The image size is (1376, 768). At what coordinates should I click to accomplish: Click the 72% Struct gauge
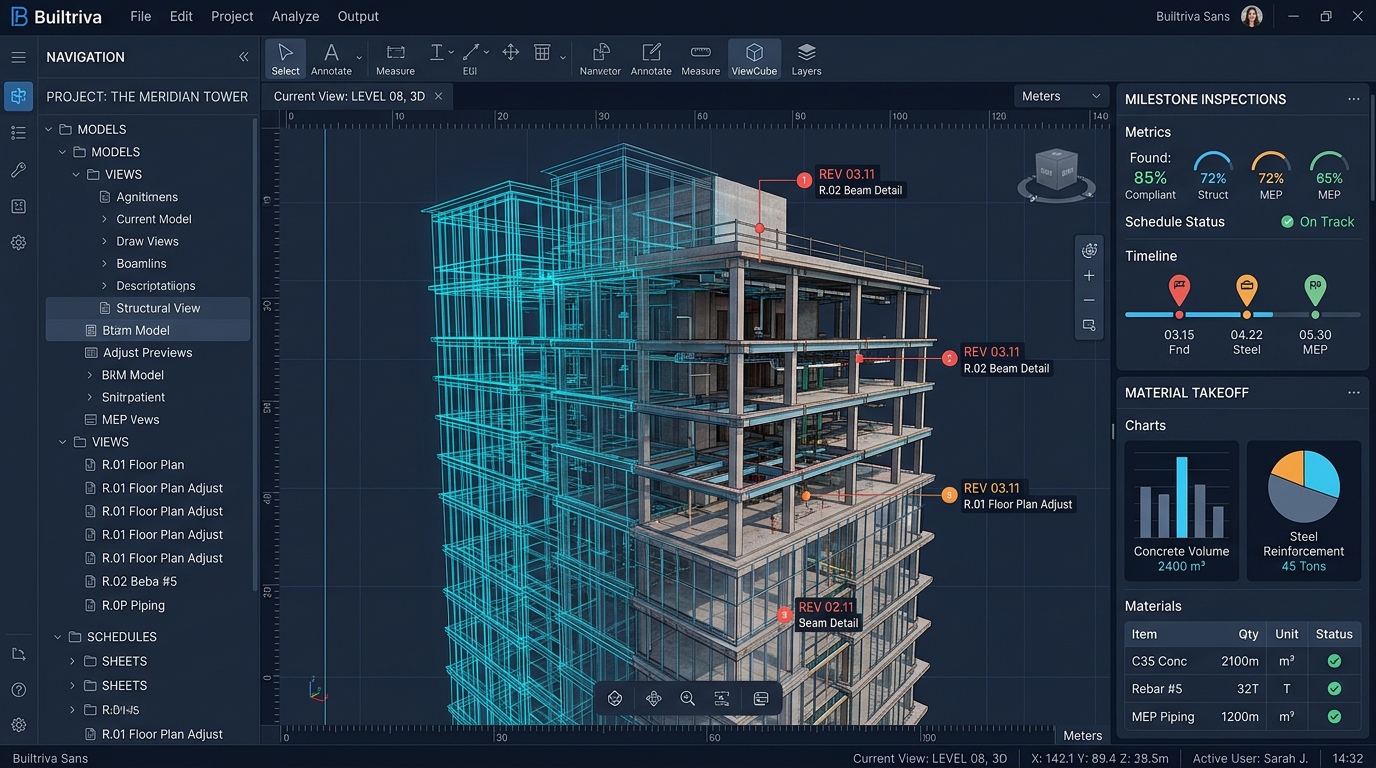[1213, 176]
